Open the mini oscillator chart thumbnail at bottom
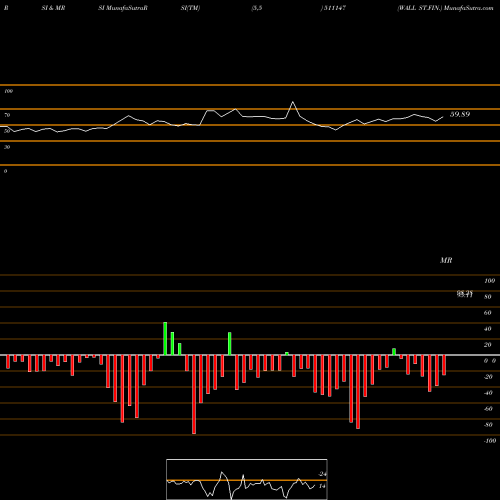 coord(247,479)
